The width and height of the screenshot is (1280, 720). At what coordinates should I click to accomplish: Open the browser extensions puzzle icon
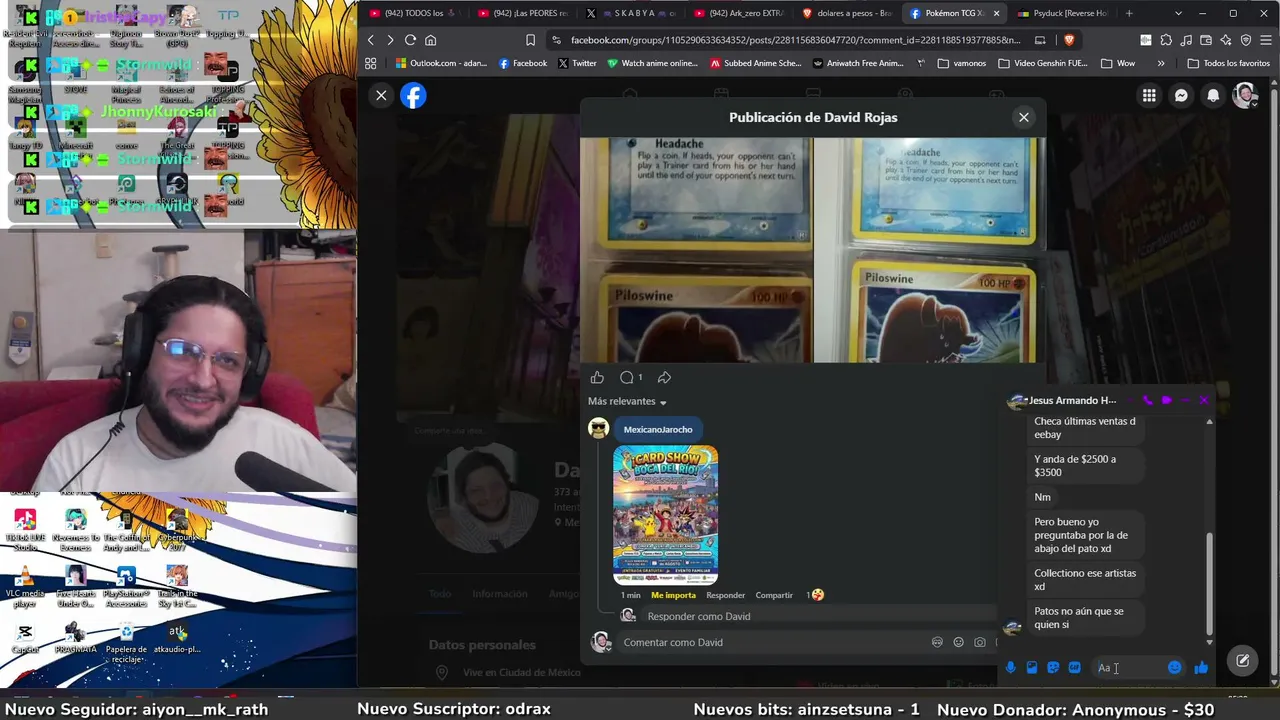[x=1166, y=40]
